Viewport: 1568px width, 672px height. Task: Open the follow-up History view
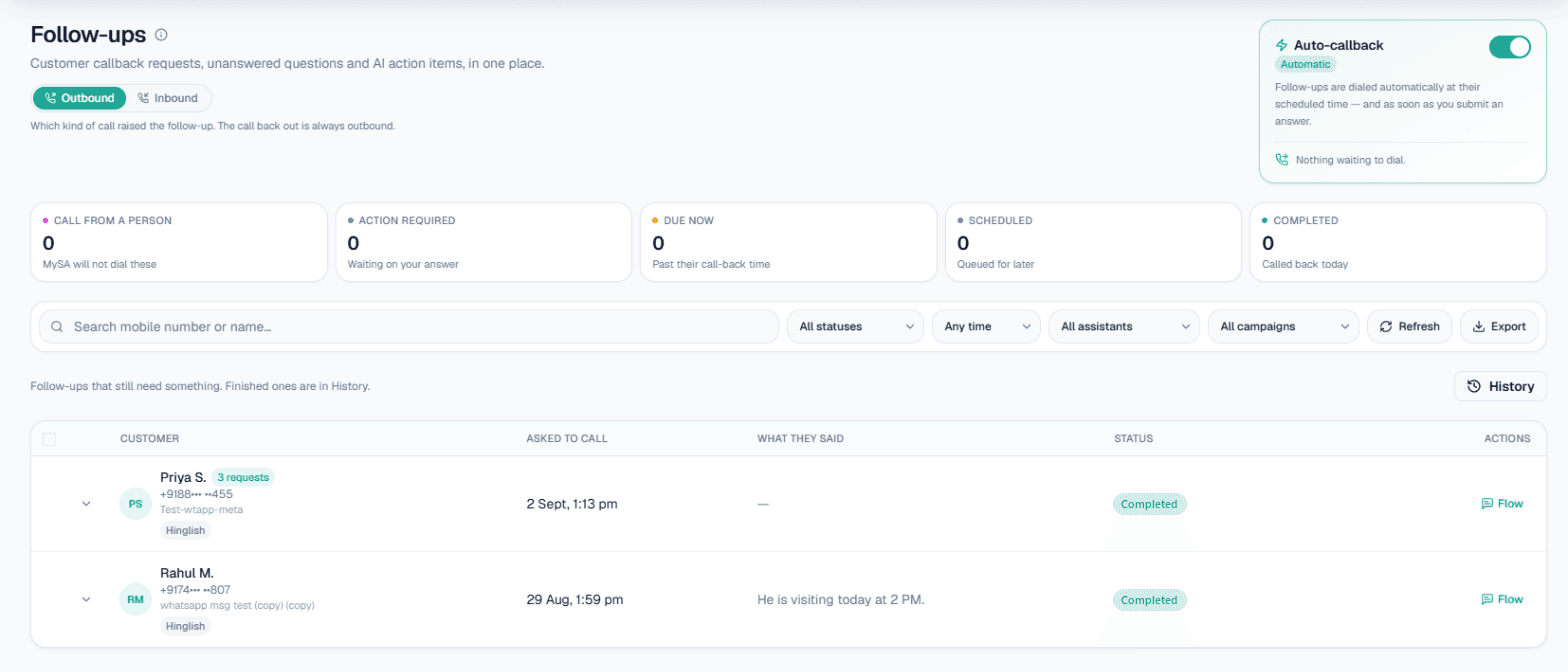click(1500, 386)
